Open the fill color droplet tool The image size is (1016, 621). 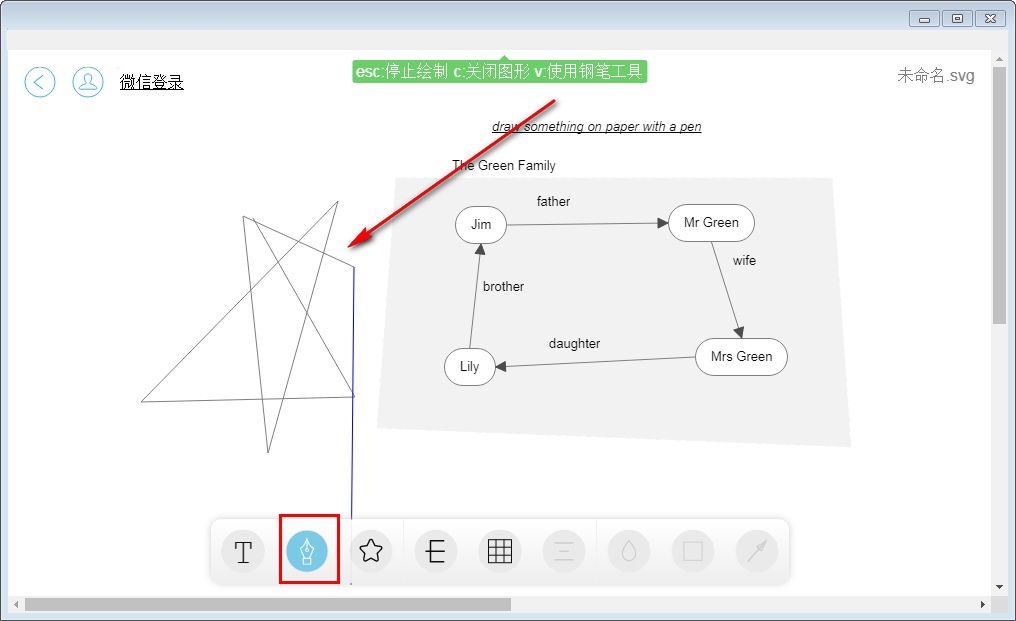pyautogui.click(x=629, y=551)
